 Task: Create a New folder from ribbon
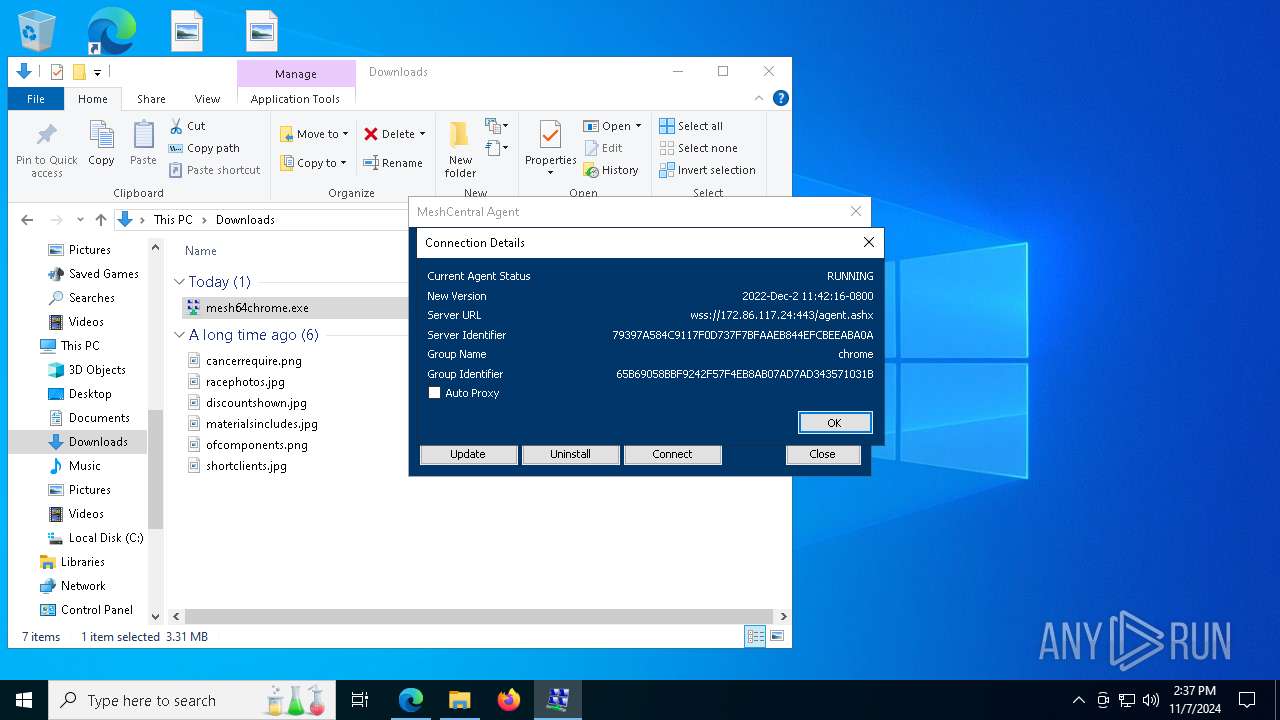(x=460, y=150)
